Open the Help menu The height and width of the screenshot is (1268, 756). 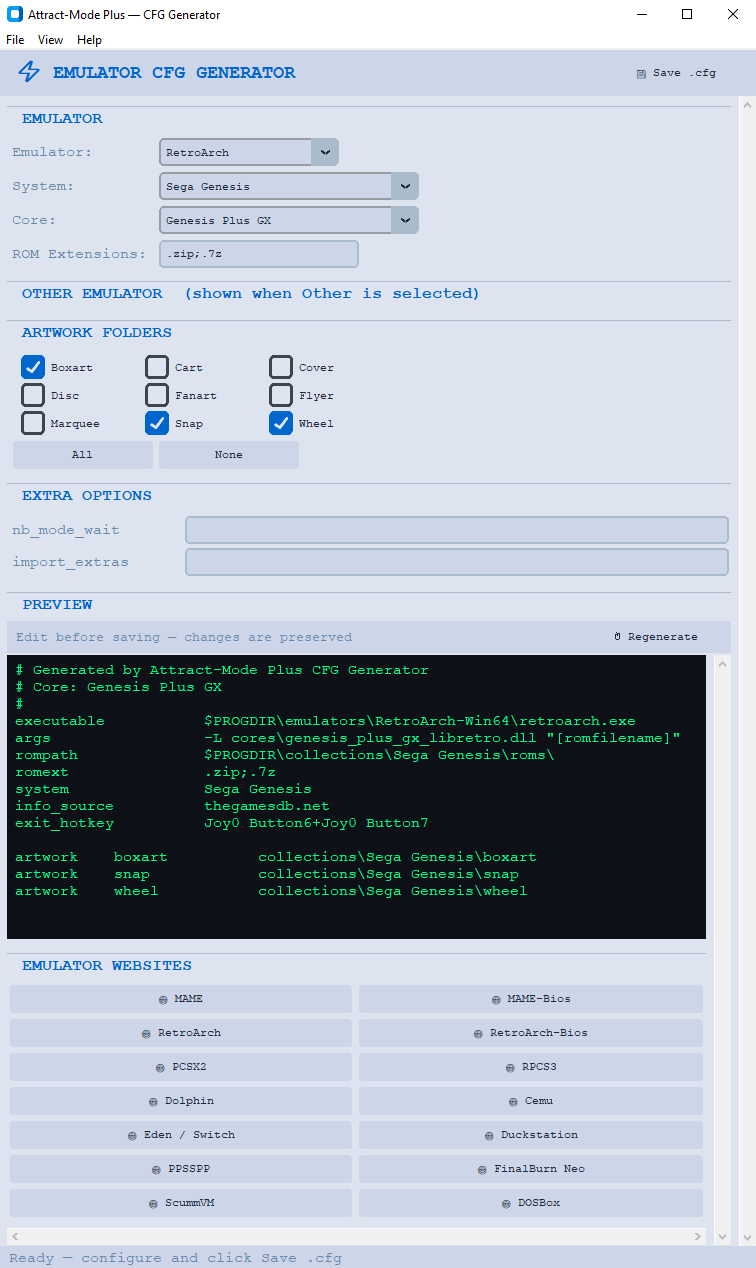click(89, 40)
